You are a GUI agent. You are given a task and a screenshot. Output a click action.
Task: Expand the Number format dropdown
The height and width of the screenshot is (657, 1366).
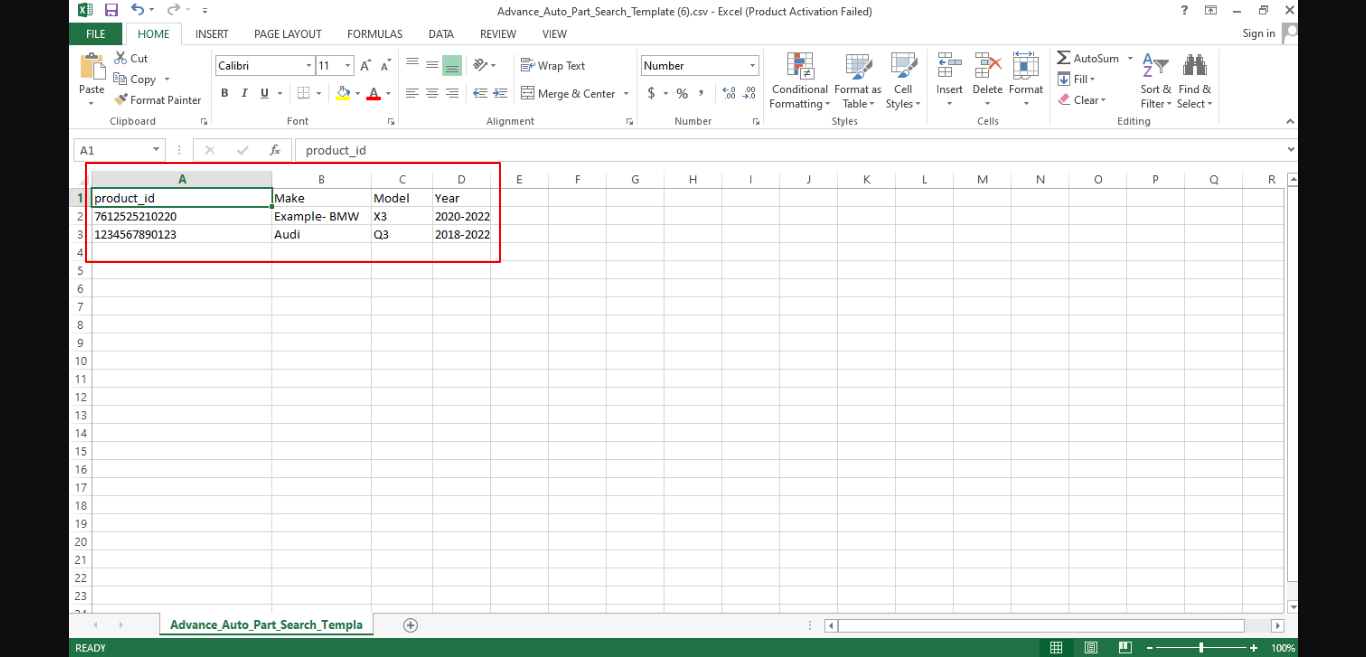coord(752,66)
